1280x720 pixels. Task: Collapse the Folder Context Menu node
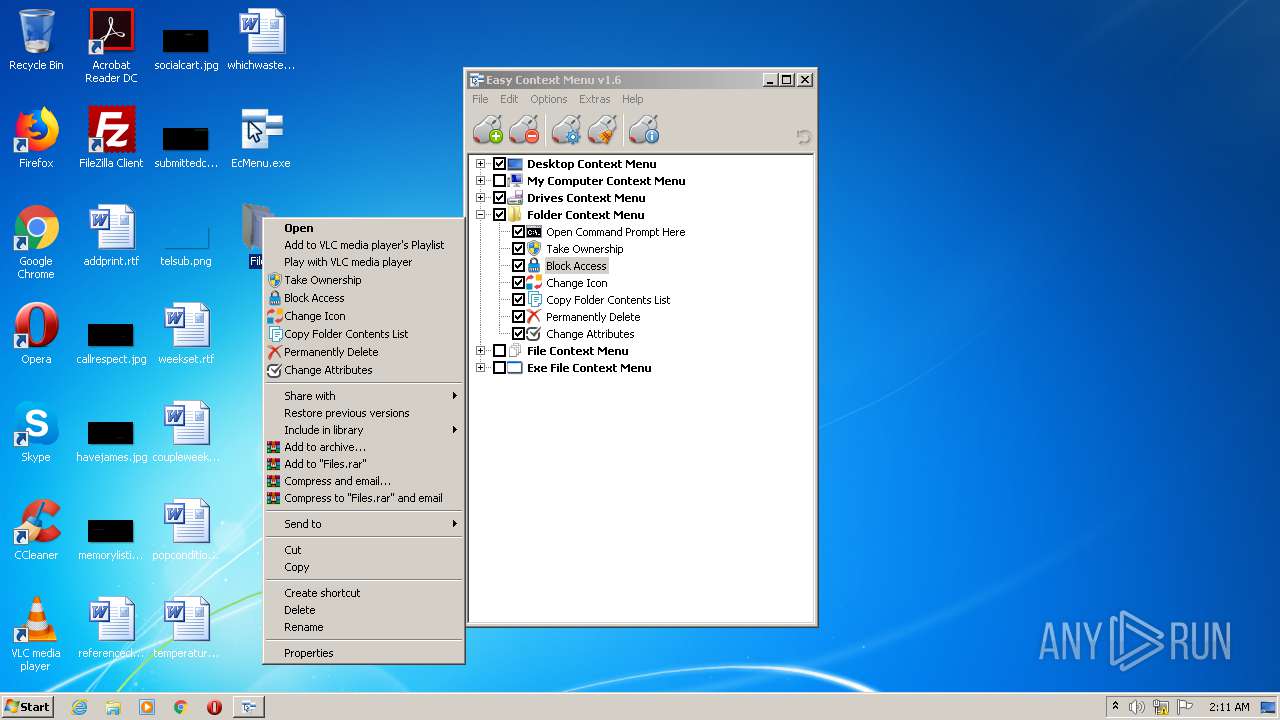(481, 215)
